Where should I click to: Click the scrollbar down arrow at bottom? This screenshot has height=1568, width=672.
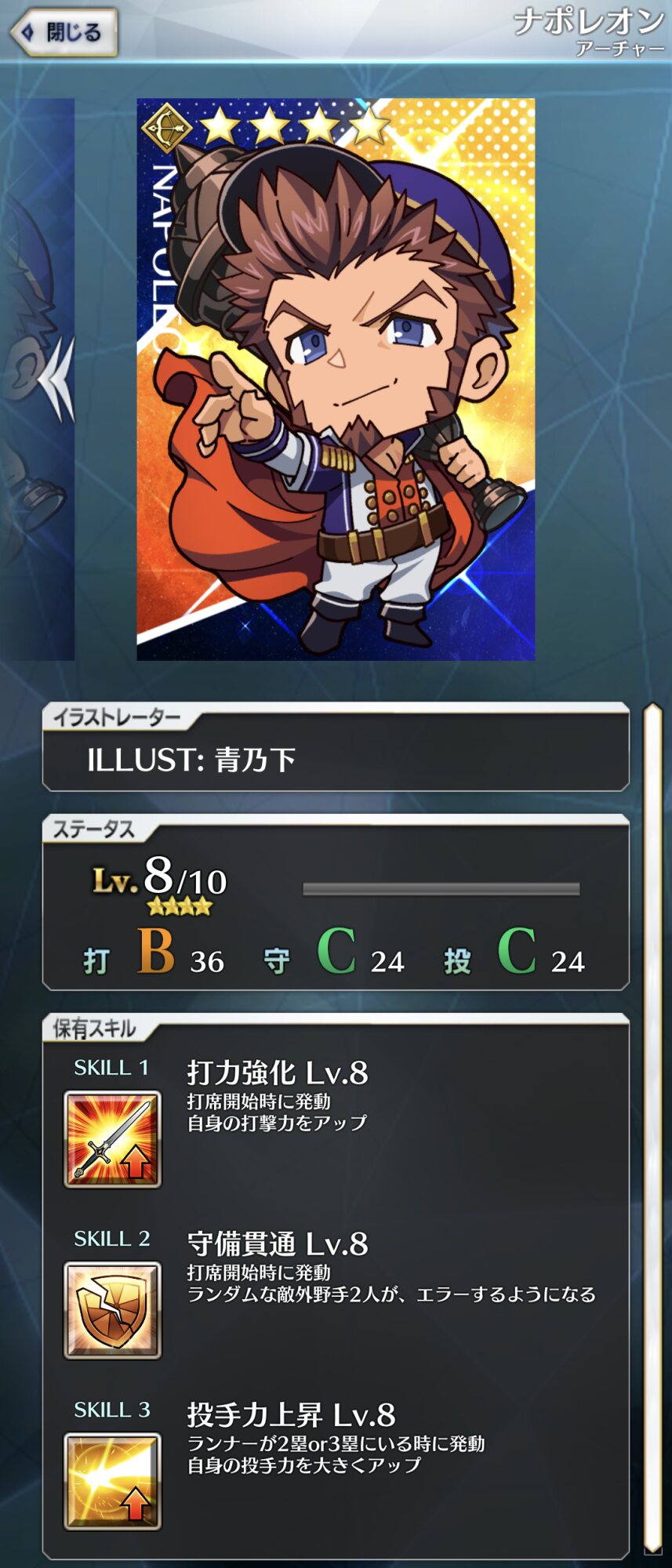(652, 1548)
